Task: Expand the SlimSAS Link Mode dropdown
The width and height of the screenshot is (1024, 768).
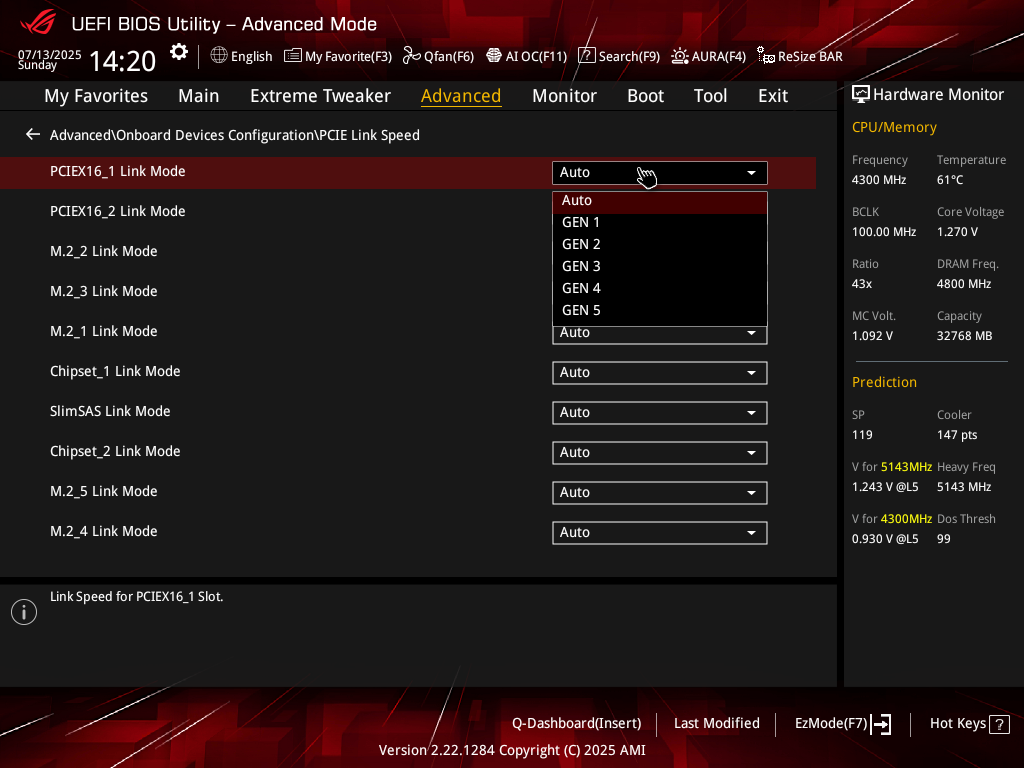Action: click(x=660, y=413)
